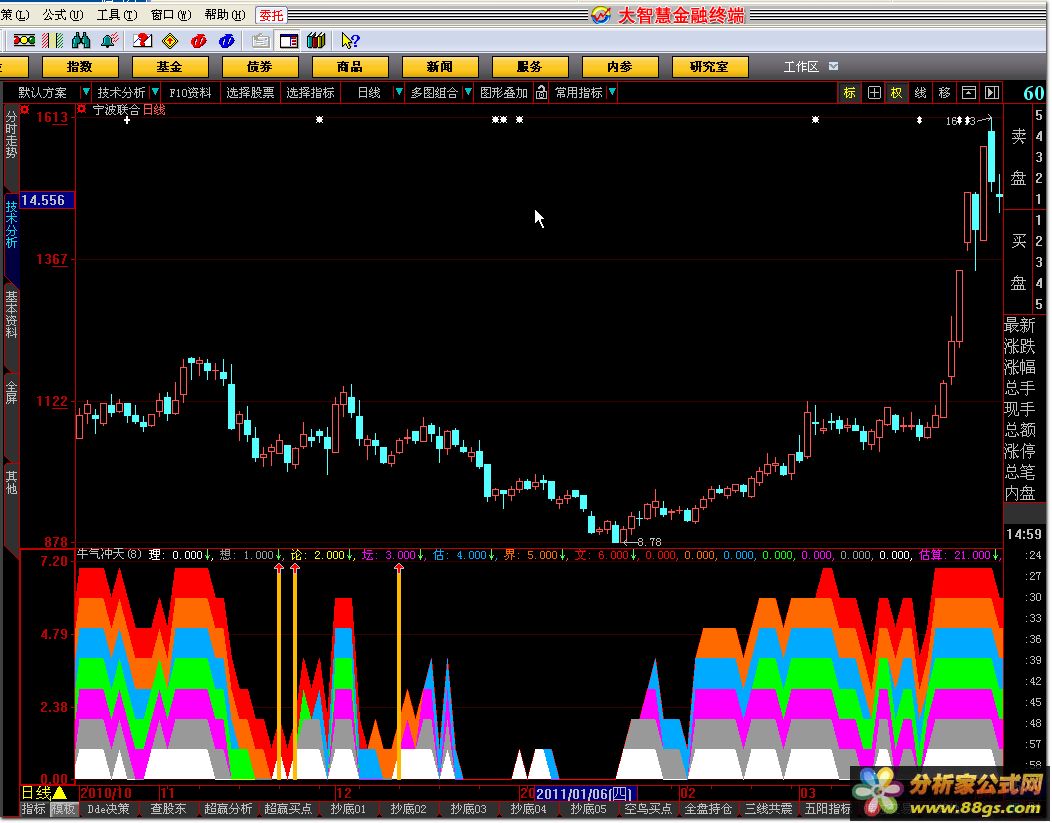Image resolution: width=1052 pixels, height=823 pixels.
Task: Switch to the 其他 side tab
Action: tap(11, 482)
